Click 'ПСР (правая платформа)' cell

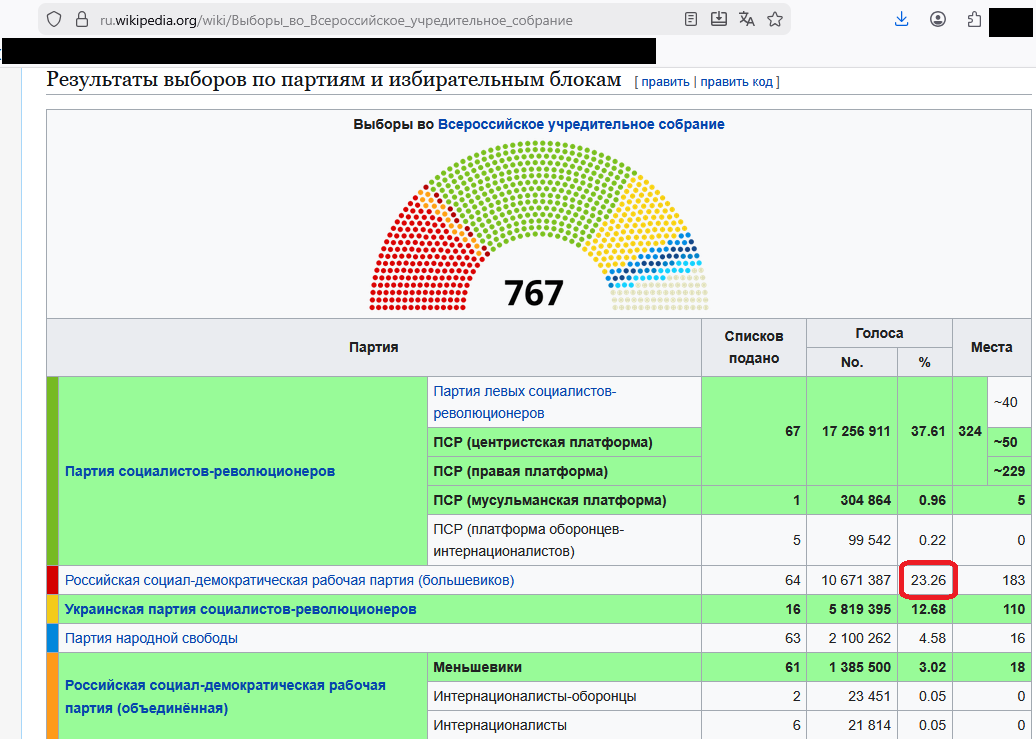pyautogui.click(x=564, y=471)
